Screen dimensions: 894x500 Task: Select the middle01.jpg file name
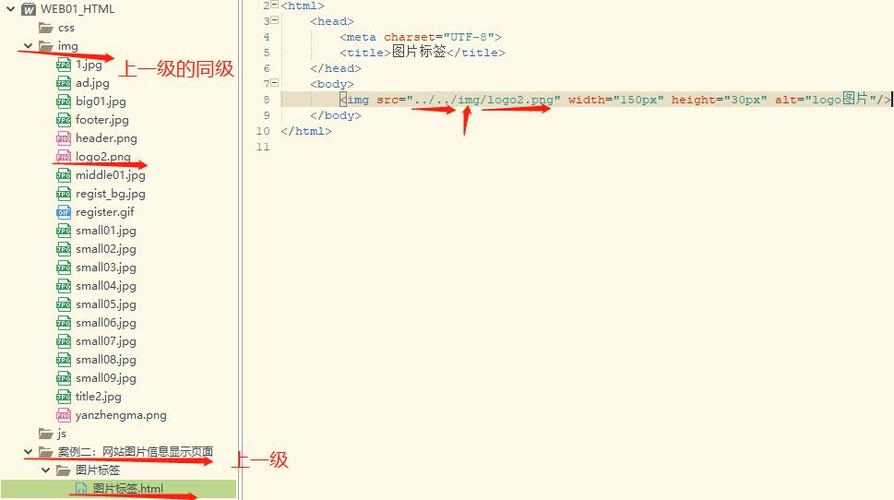click(111, 175)
